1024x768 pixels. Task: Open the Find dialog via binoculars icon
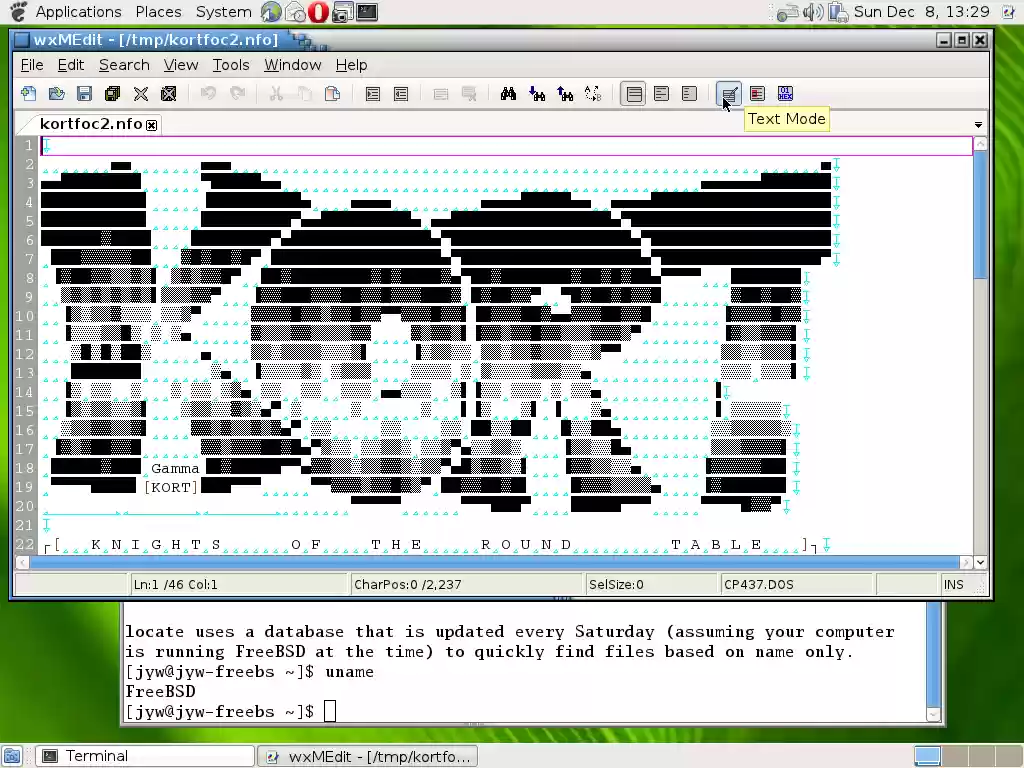point(509,93)
